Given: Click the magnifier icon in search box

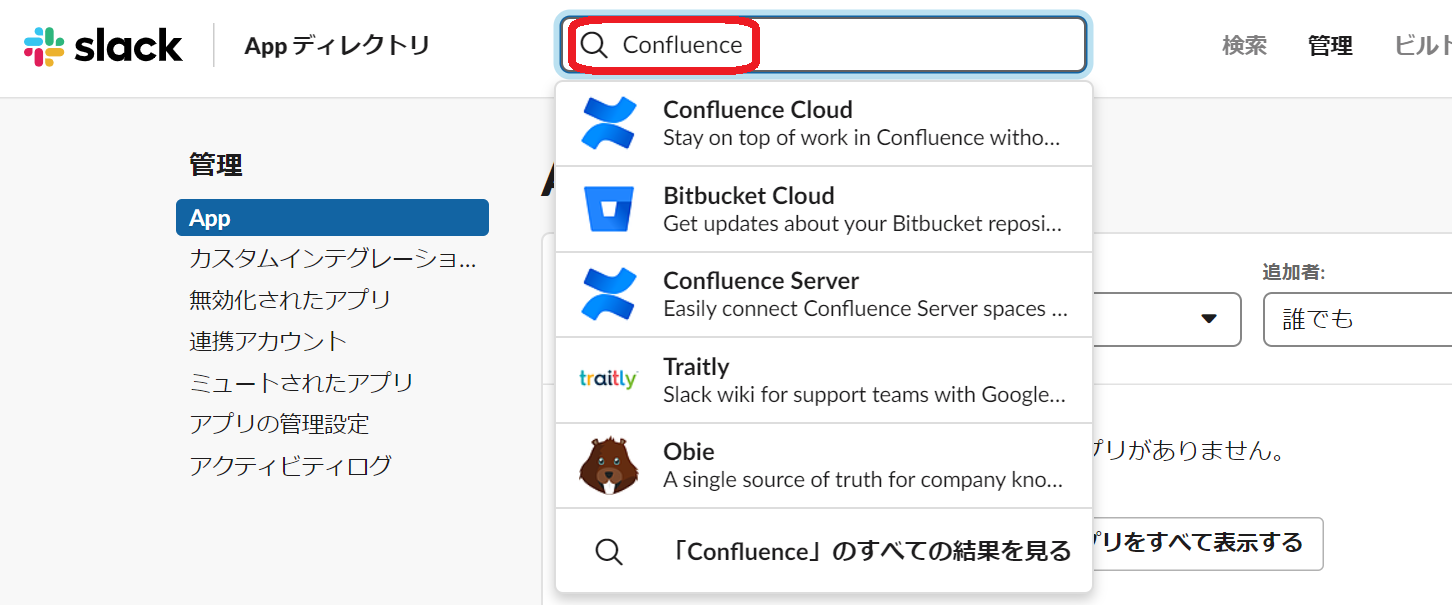Looking at the screenshot, I should (595, 45).
